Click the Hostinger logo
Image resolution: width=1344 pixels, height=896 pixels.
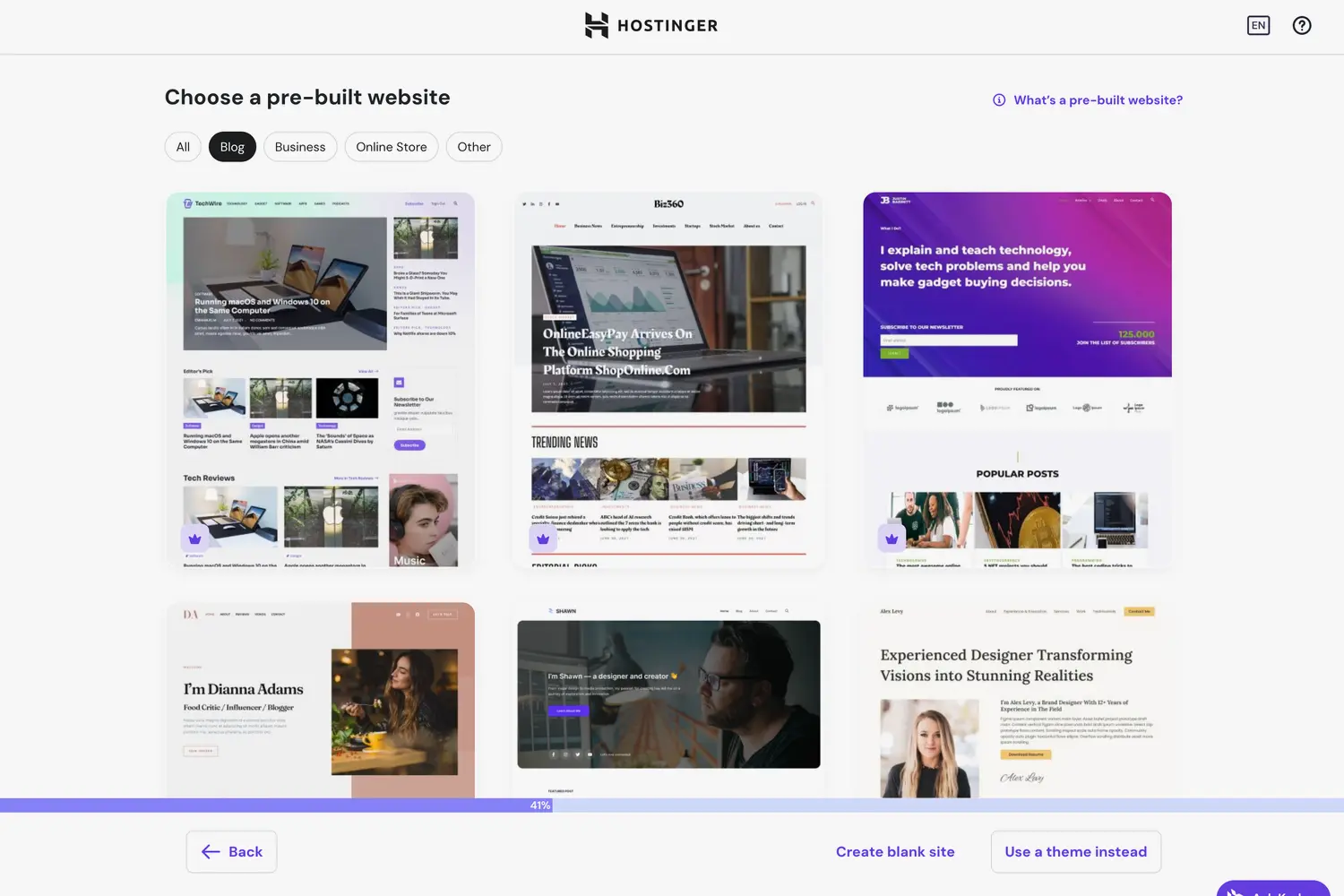point(651,25)
